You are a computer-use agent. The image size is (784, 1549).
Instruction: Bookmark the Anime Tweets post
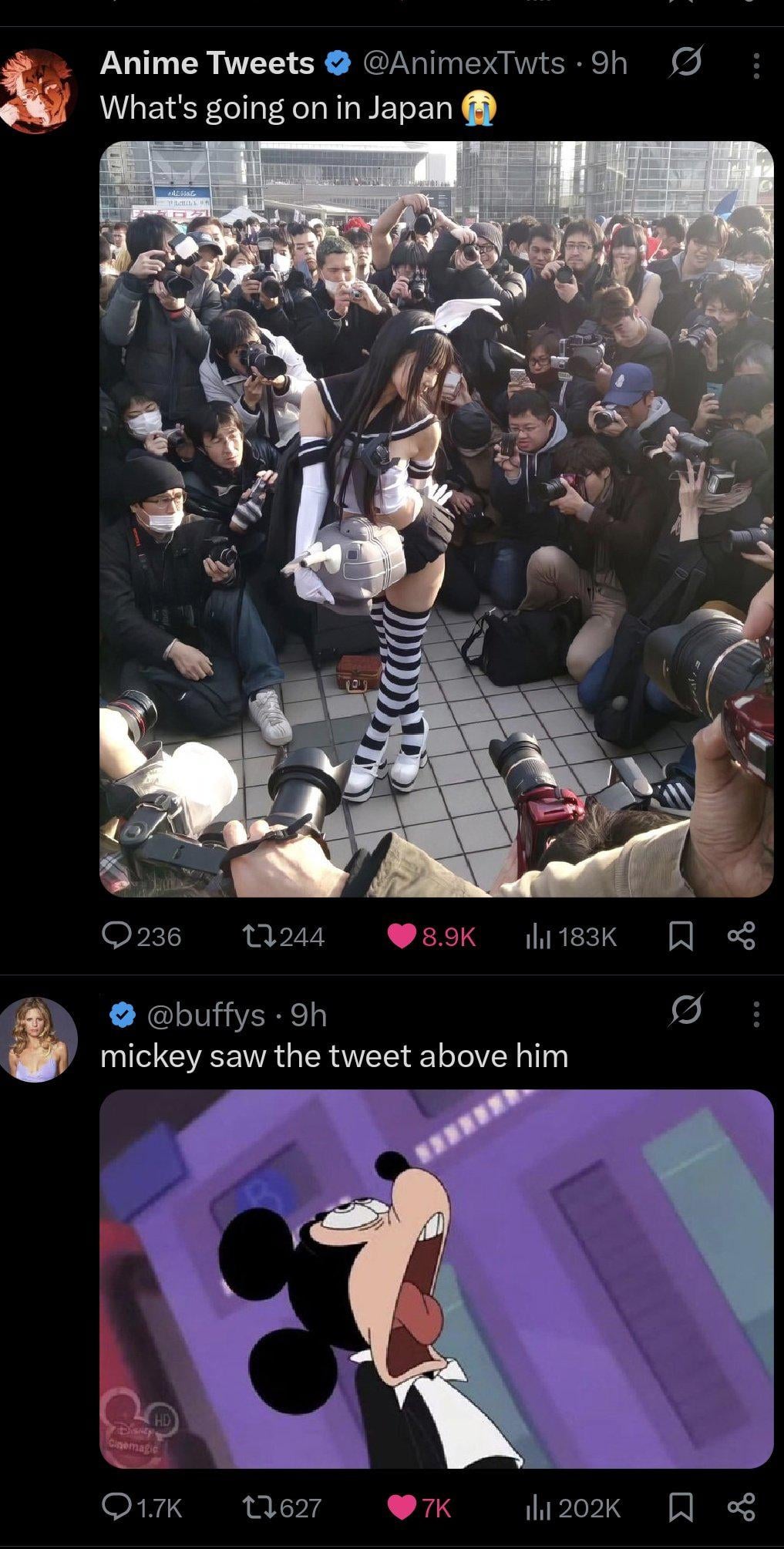click(681, 936)
